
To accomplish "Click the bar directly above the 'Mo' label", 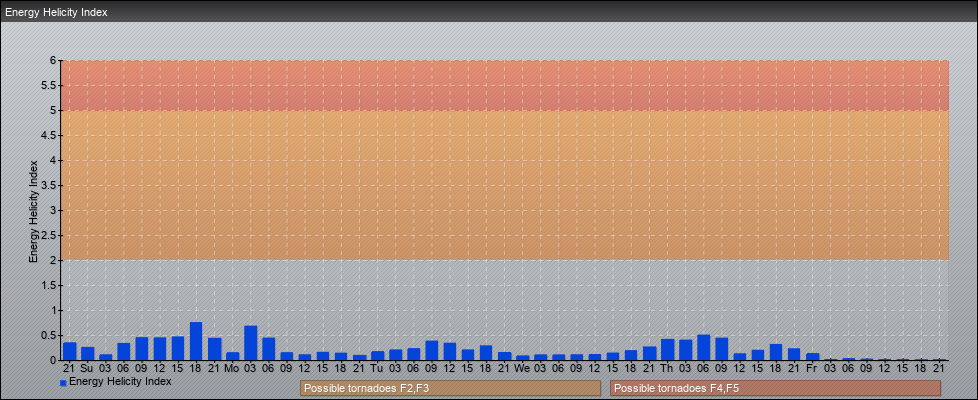I will 232,356.
